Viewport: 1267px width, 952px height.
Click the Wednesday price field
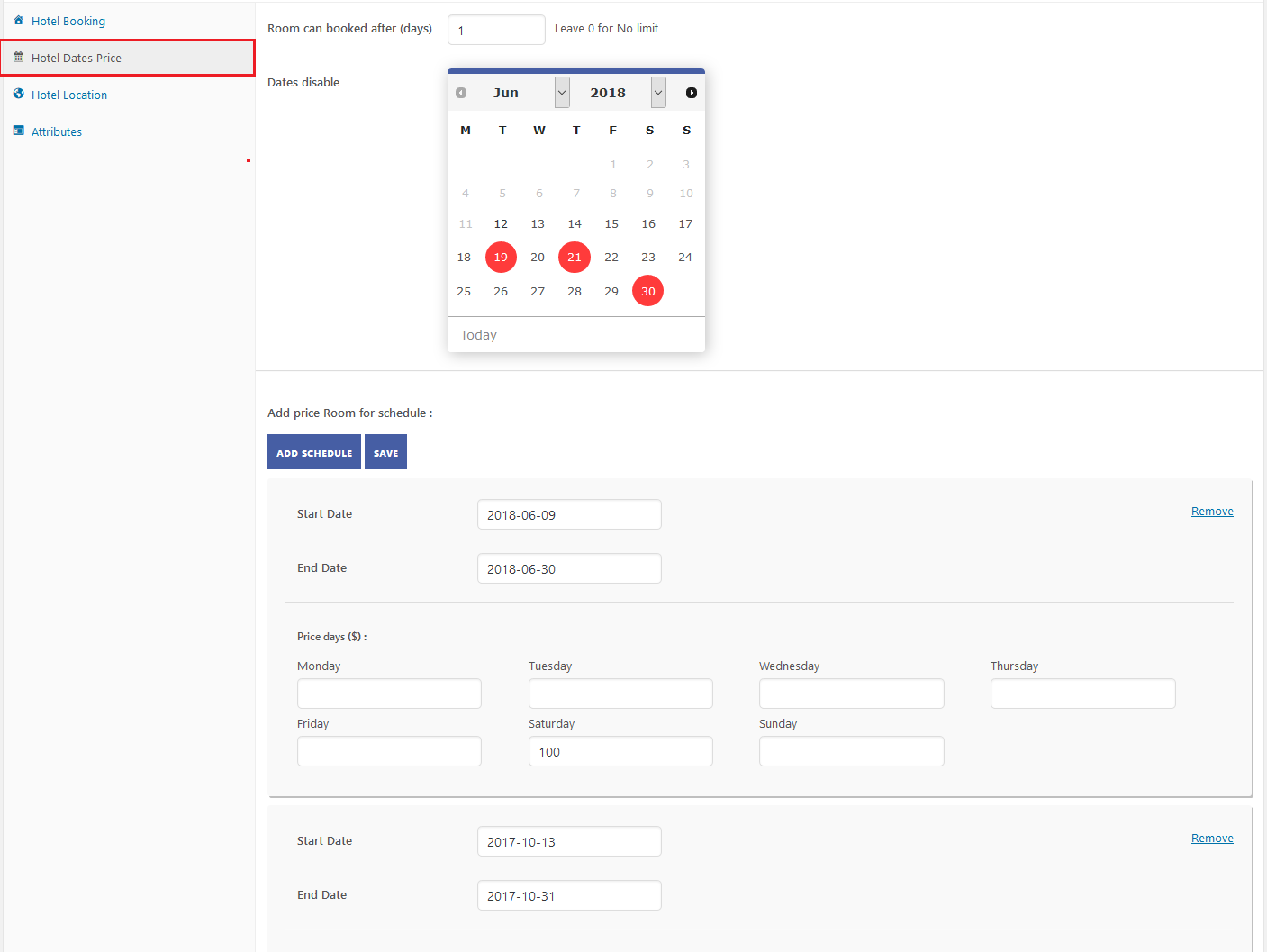click(x=852, y=694)
